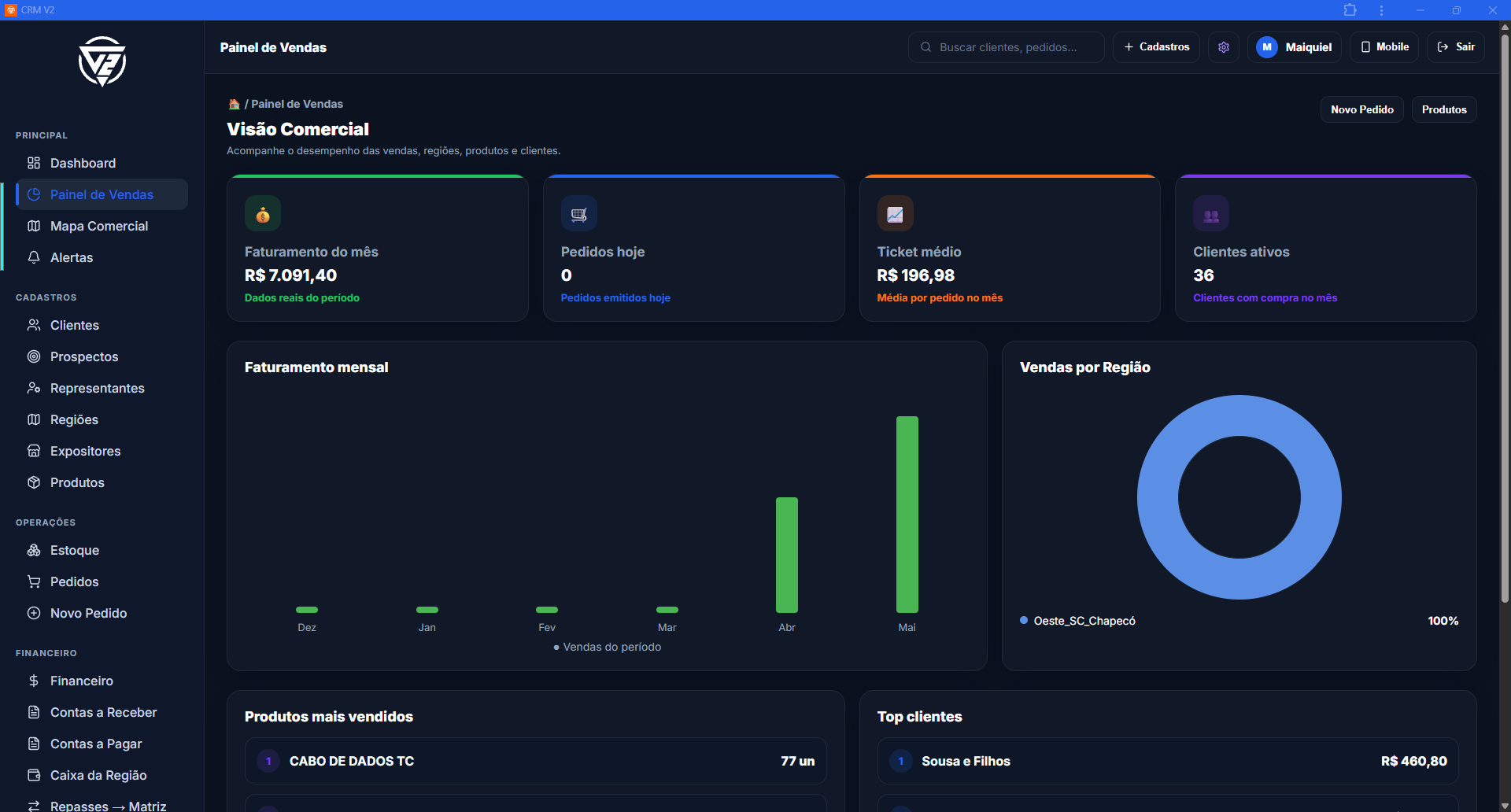Click the search clientes, pedidos field

click(1007, 47)
